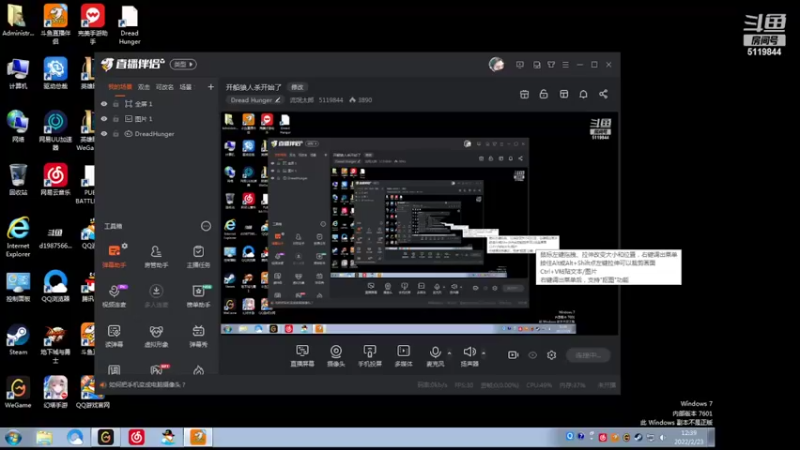Select the DreadHunger source row
This screenshot has height=450, width=800.
coord(156,134)
